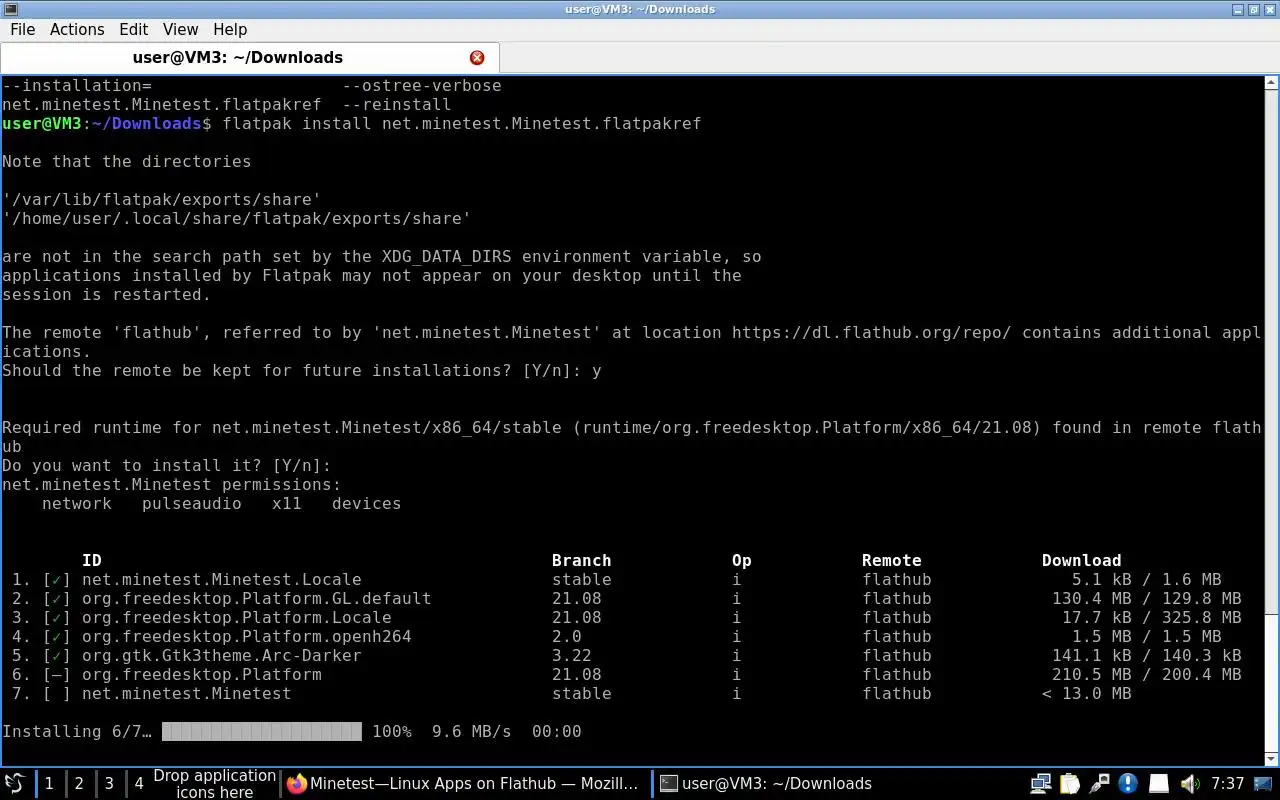
Task: Open the View menu
Action: point(180,29)
